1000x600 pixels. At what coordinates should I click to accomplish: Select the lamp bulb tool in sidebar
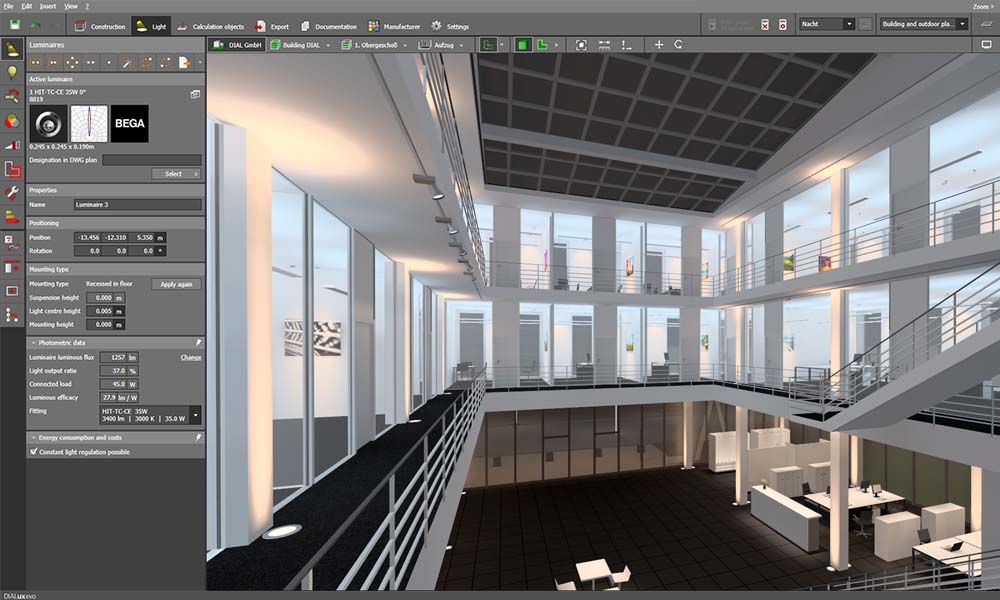click(x=12, y=72)
